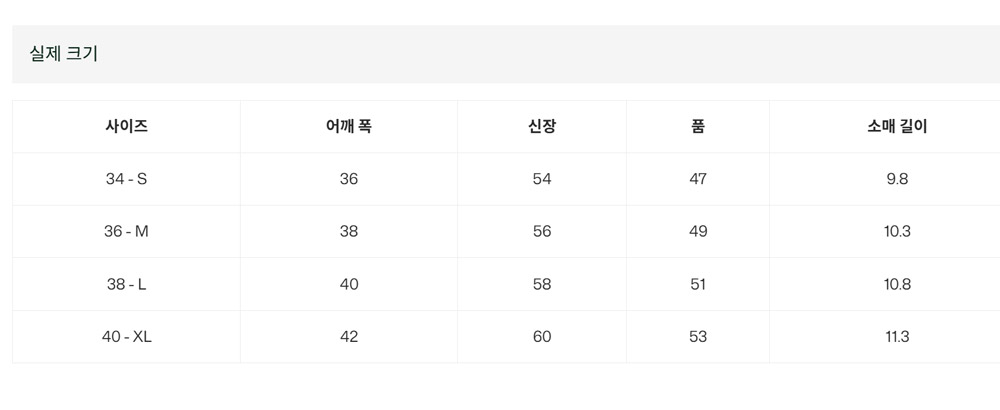1000x410 pixels.
Task: Click sleeve length value 9.8
Action: (x=897, y=179)
